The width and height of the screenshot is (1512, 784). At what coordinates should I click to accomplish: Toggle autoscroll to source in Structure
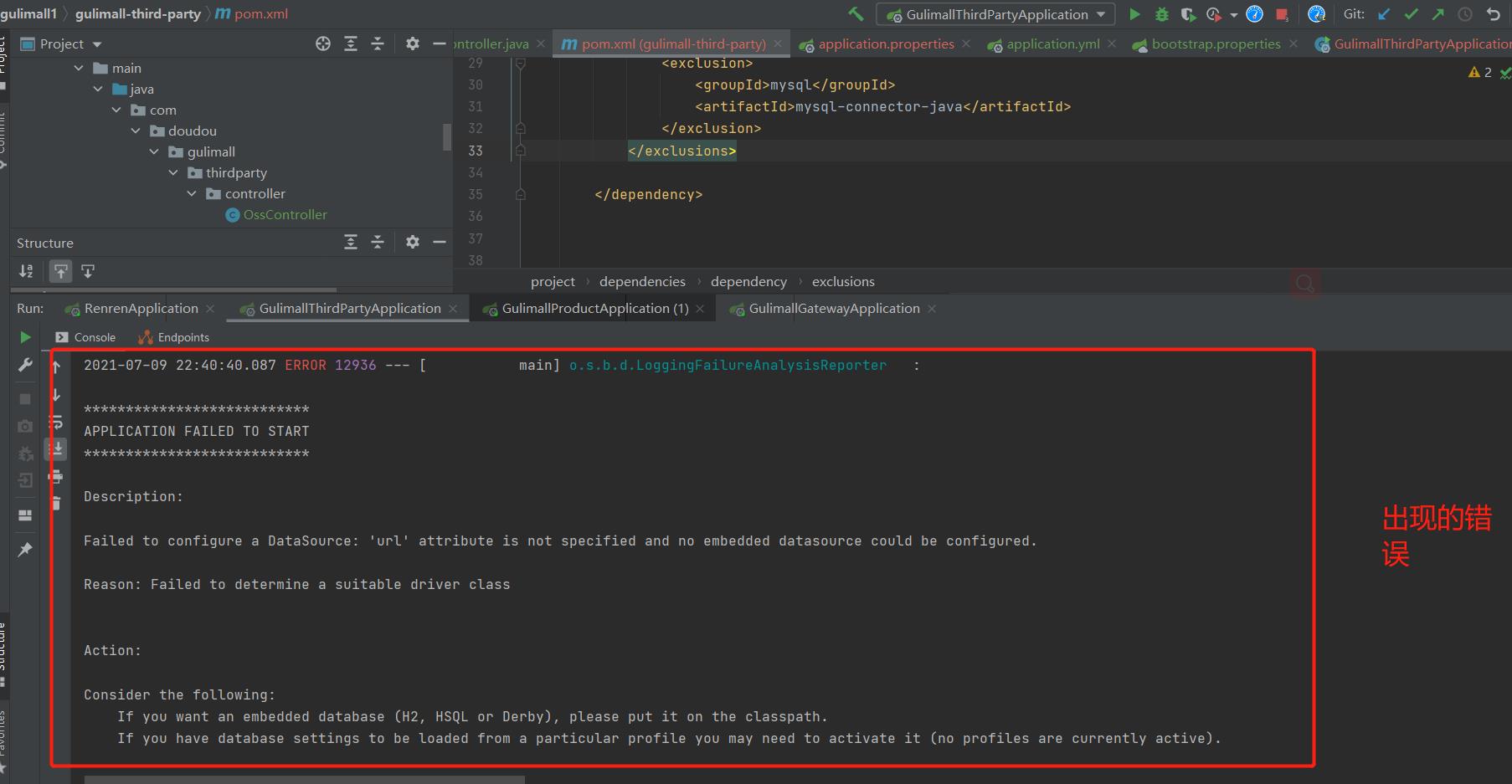tap(60, 271)
